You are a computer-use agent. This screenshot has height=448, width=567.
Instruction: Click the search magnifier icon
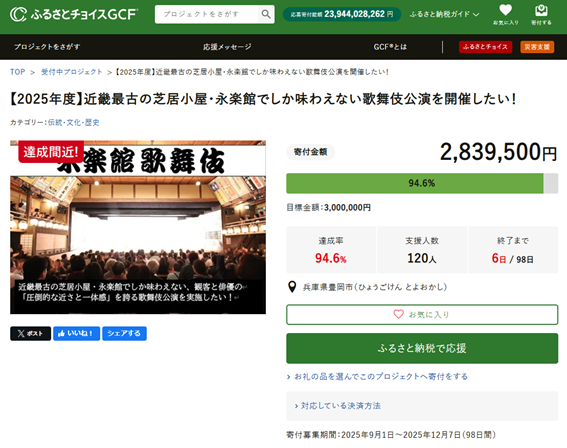pyautogui.click(x=266, y=14)
